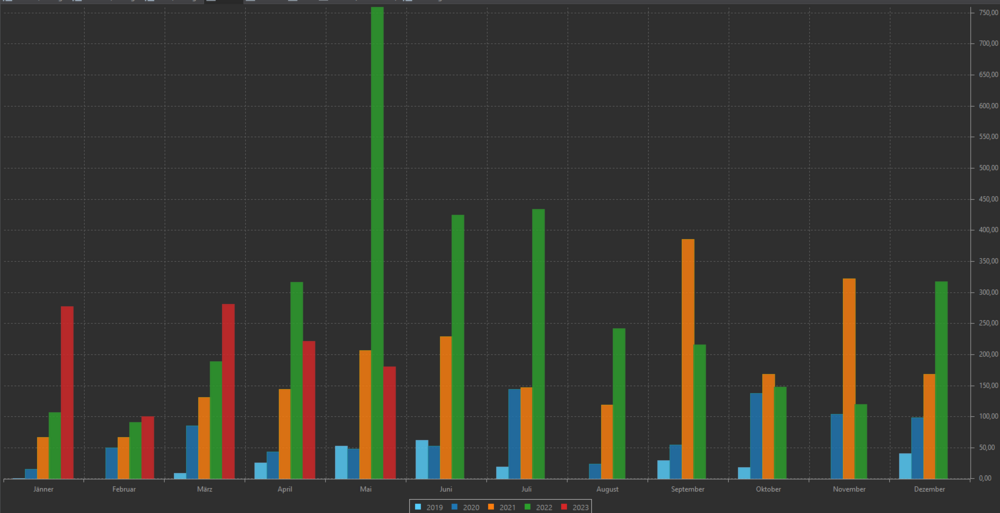Viewport: 1000px width, 513px height.
Task: Select the orange 2021 bar in Juni
Action: tap(446, 408)
